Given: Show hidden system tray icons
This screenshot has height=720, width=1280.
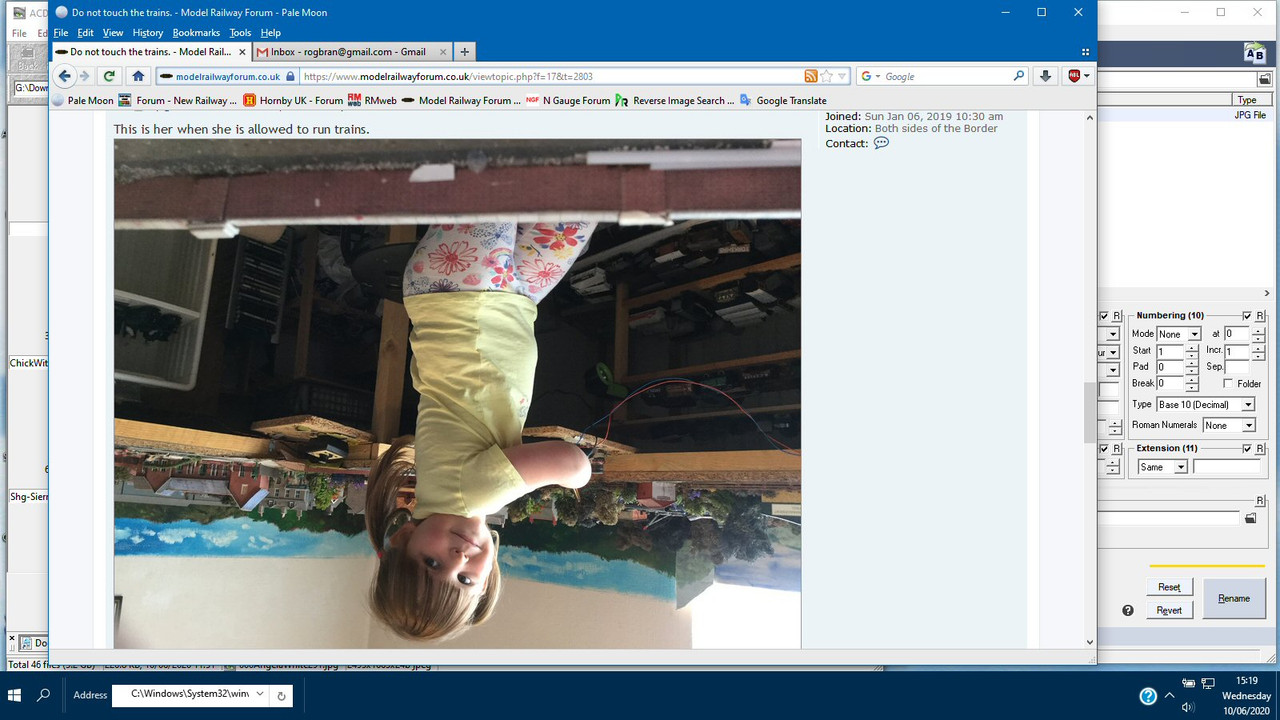Looking at the screenshot, I should click(x=1169, y=695).
